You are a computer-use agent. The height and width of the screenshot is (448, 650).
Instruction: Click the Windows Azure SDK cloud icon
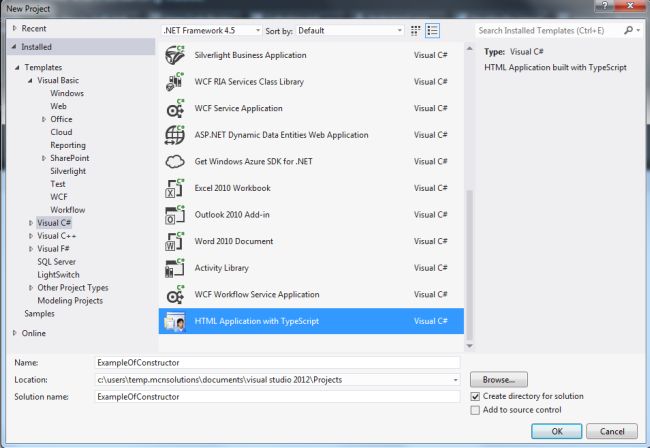[x=175, y=161]
